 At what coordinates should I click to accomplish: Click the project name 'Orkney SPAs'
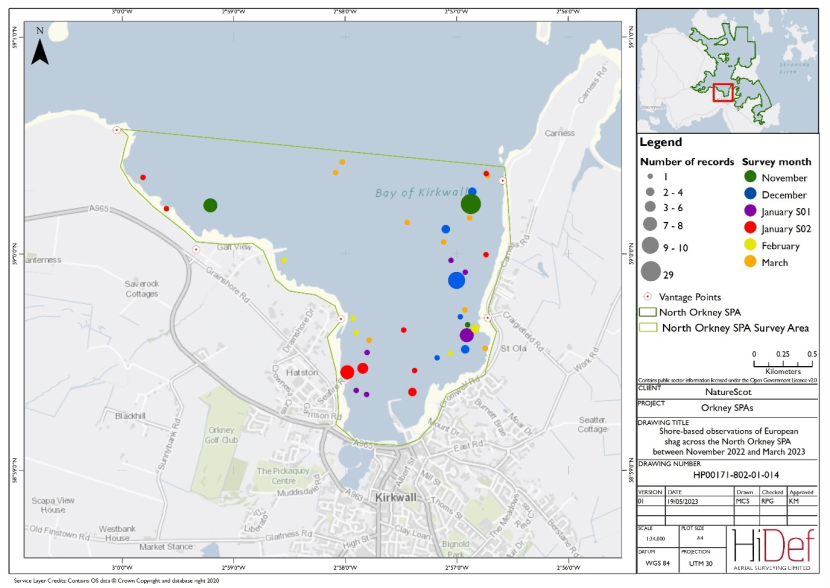[727, 408]
